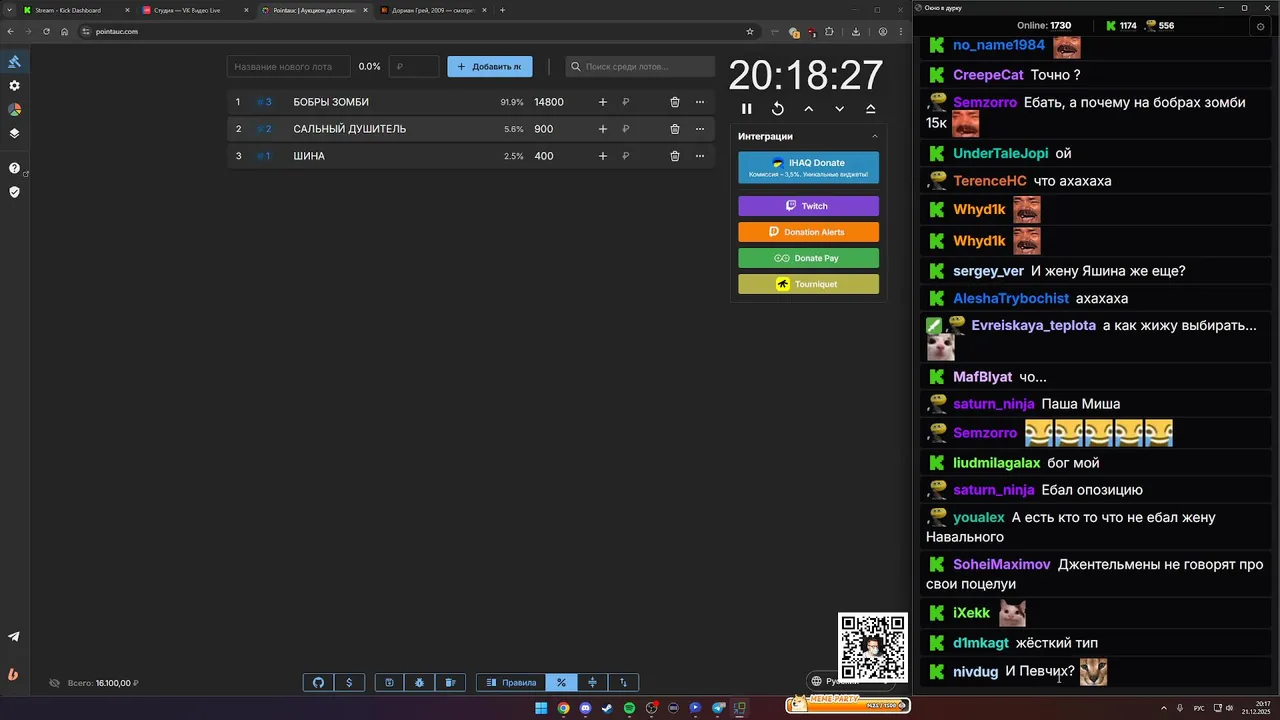1280x720 pixels.
Task: Click the save icon in bottom toolbar
Action: pos(389,683)
